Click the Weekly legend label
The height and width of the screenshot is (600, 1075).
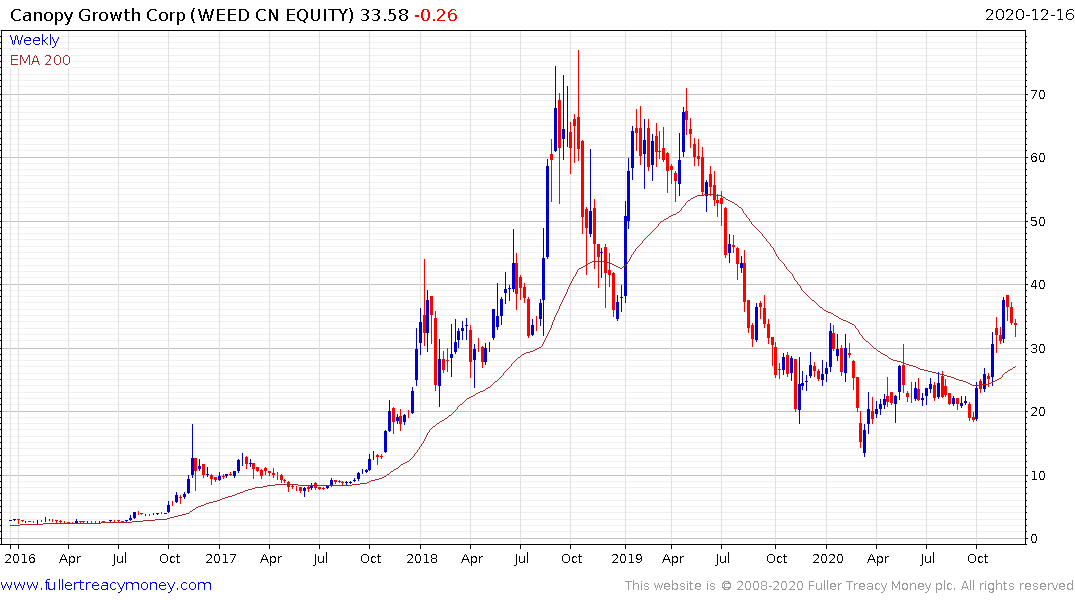coord(34,40)
